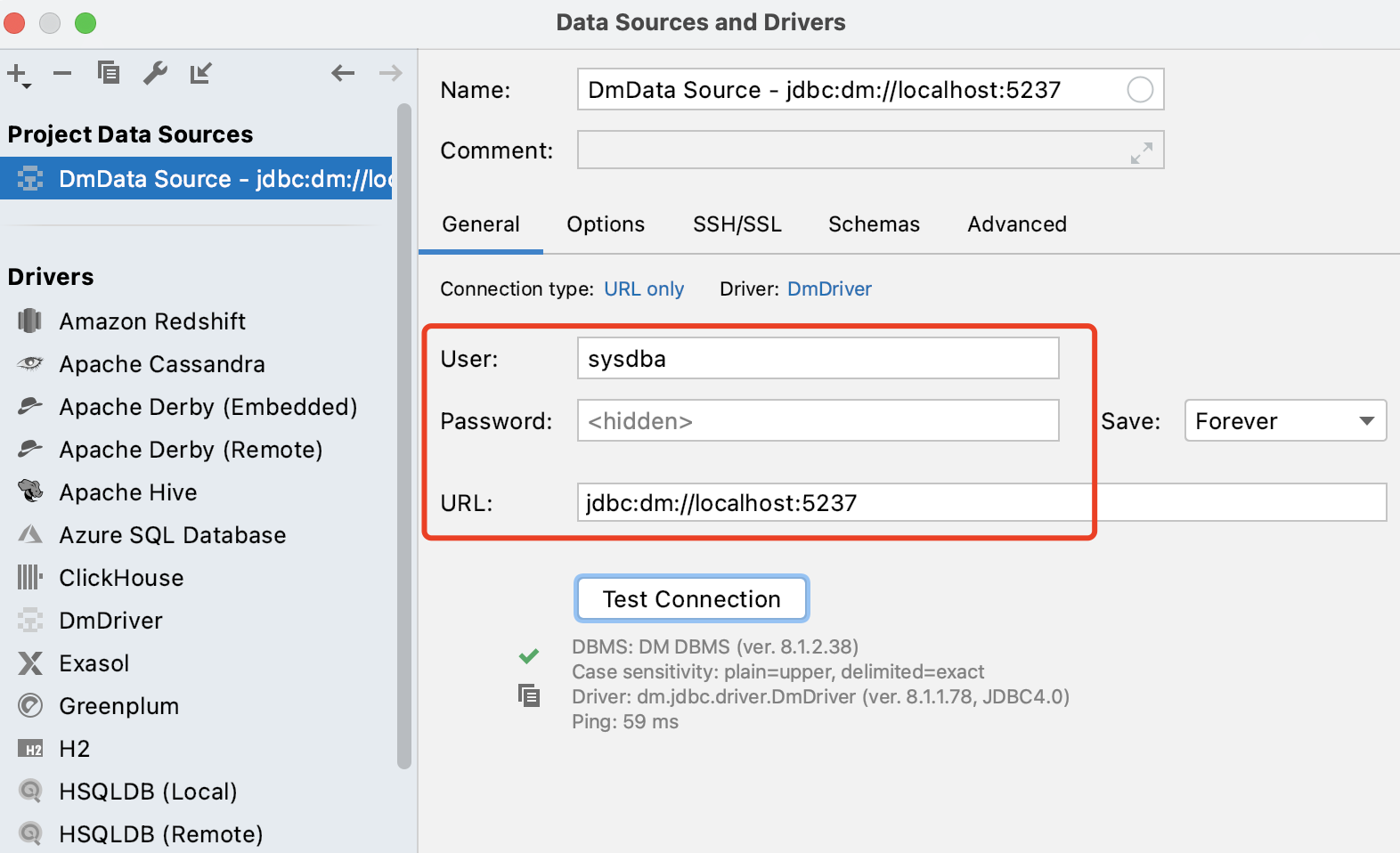Copy connection test result to clipboard icon
Image resolution: width=1400 pixels, height=853 pixels.
tap(529, 695)
